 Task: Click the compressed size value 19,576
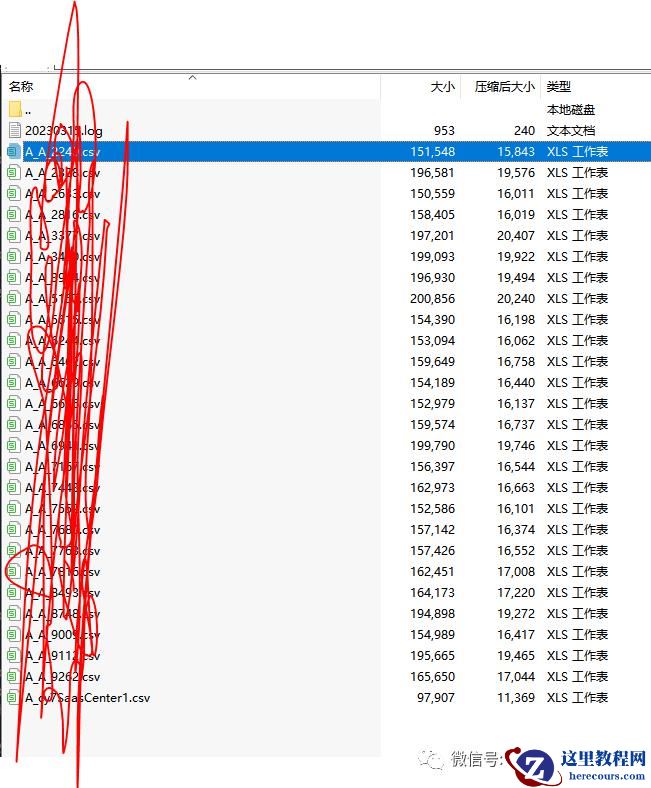pos(516,172)
